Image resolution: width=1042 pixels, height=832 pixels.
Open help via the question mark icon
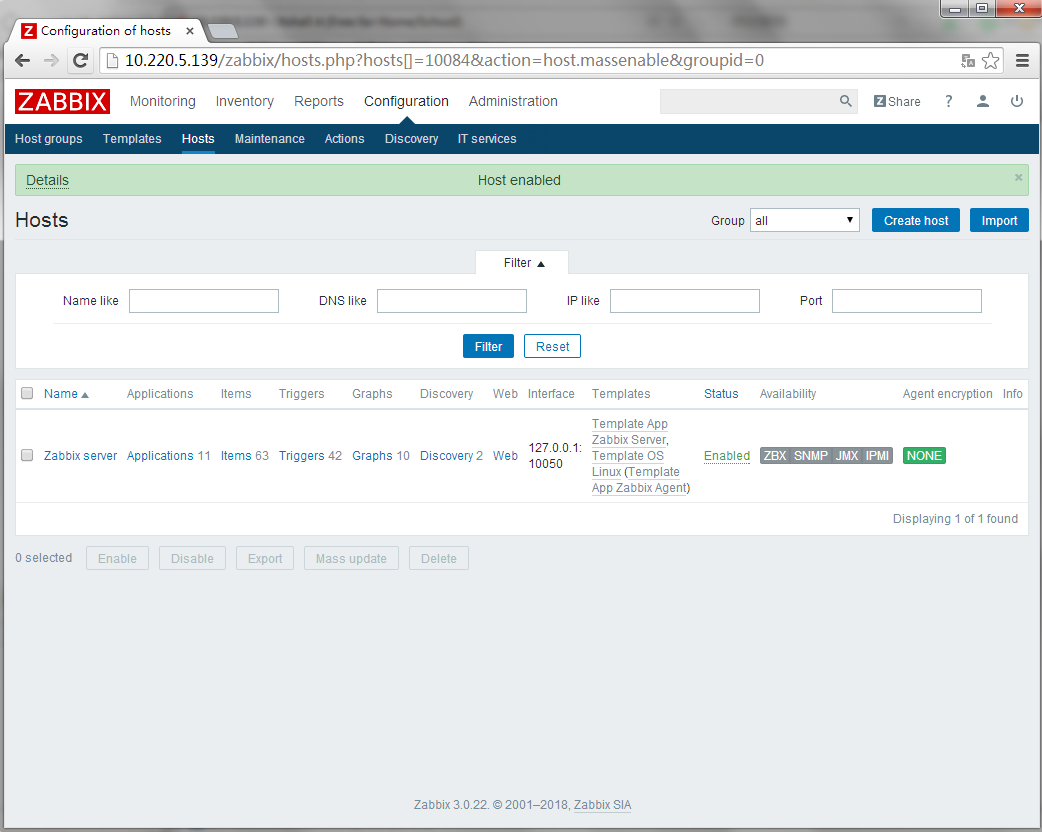tap(948, 101)
